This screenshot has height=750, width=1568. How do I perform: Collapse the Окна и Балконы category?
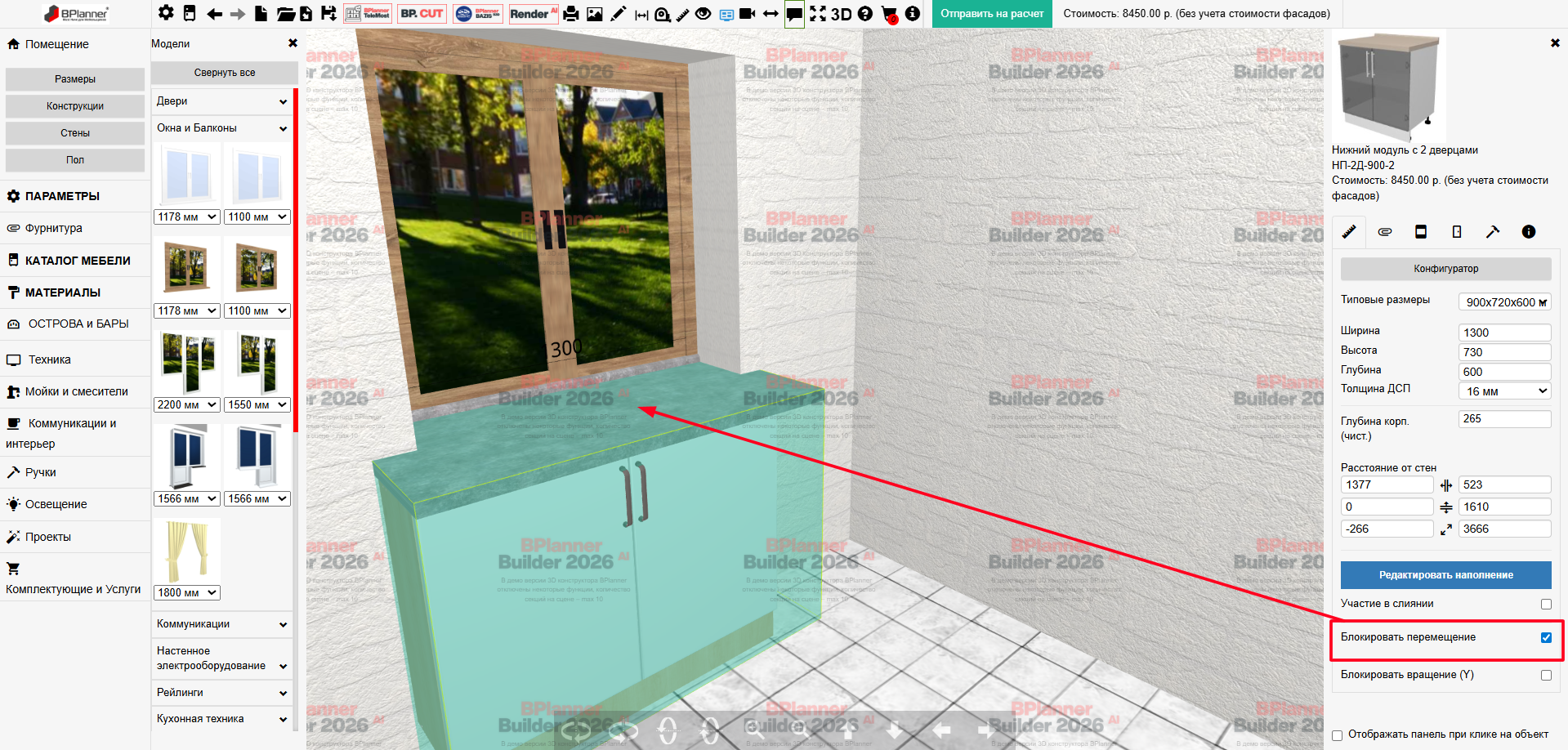tap(221, 128)
